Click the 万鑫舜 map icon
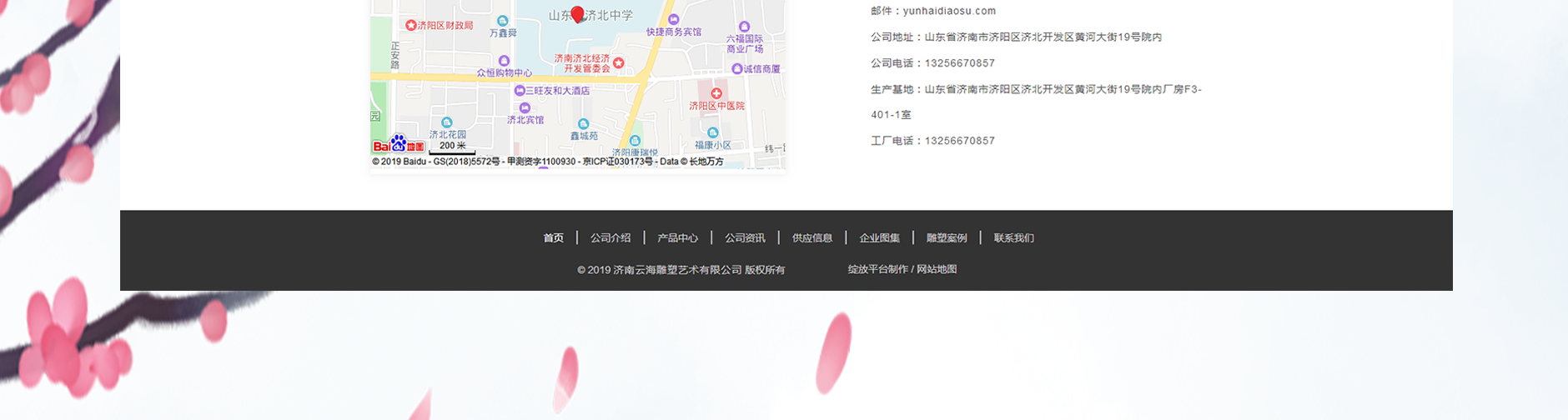 (502, 21)
